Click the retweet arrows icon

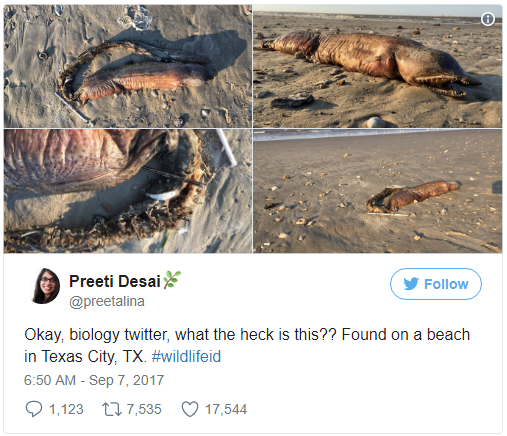(x=112, y=409)
